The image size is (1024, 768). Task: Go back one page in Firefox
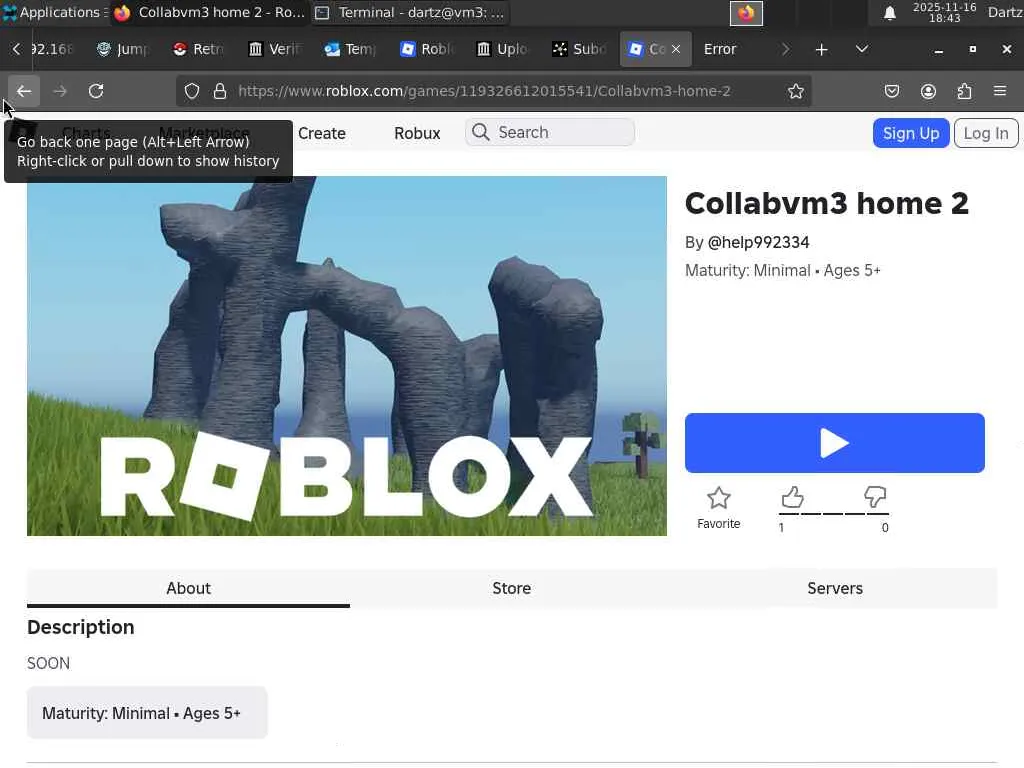click(x=24, y=91)
